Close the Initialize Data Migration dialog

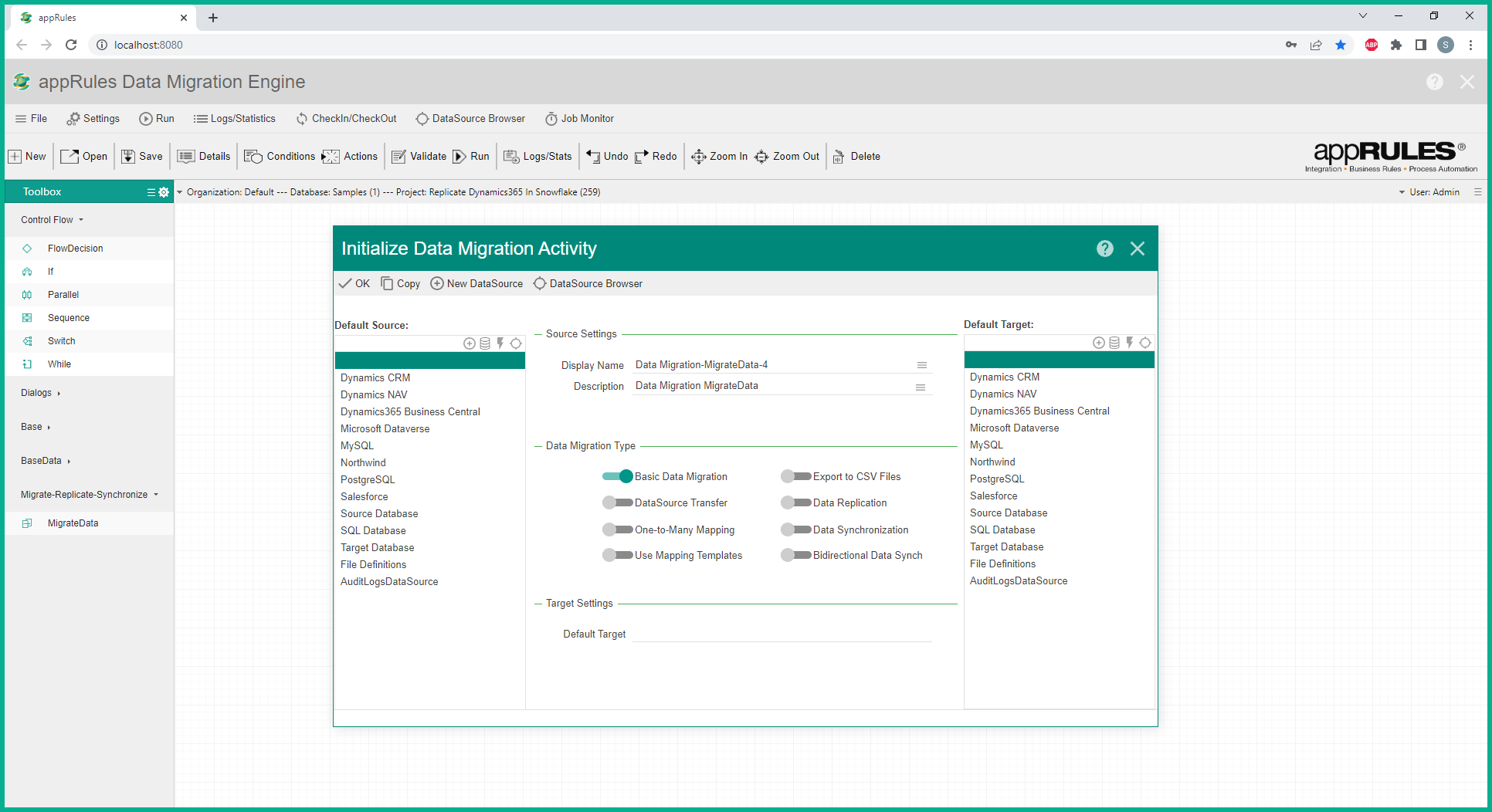(x=1138, y=249)
